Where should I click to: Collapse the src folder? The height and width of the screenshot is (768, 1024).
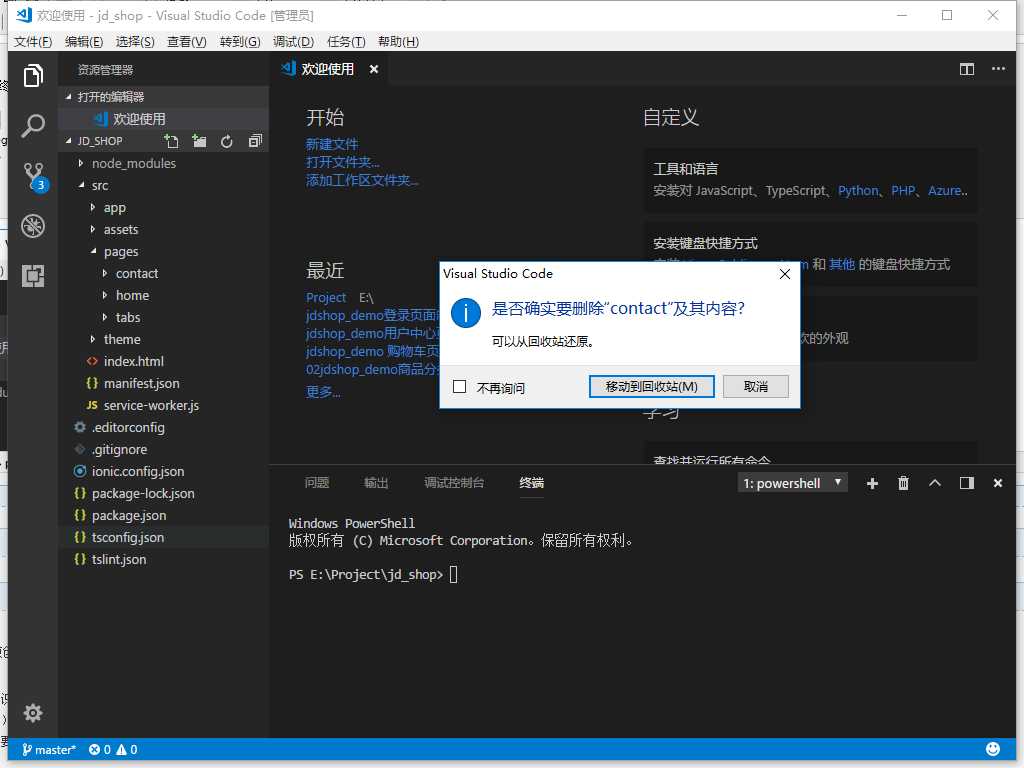click(99, 185)
